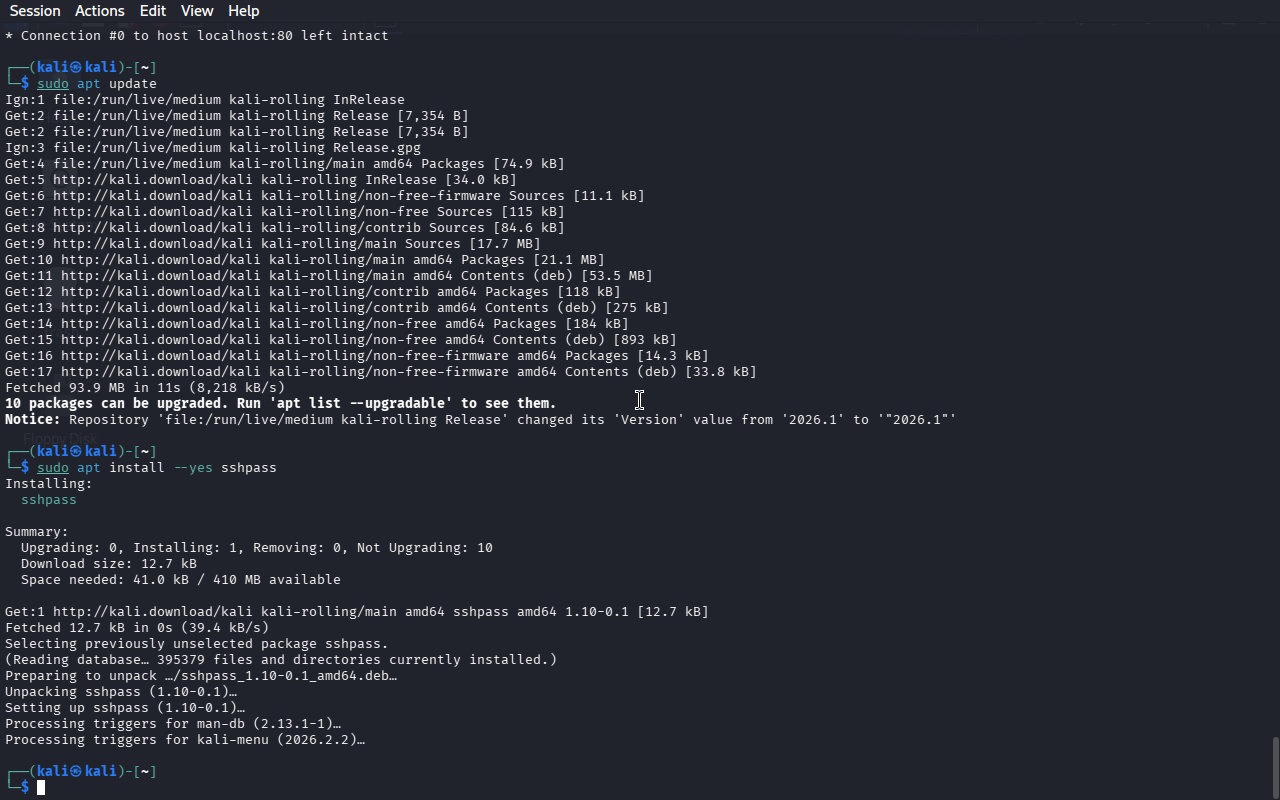Click the Kali symbol in the topmost prompt
Screen dimensions: 1280x800
76,67
